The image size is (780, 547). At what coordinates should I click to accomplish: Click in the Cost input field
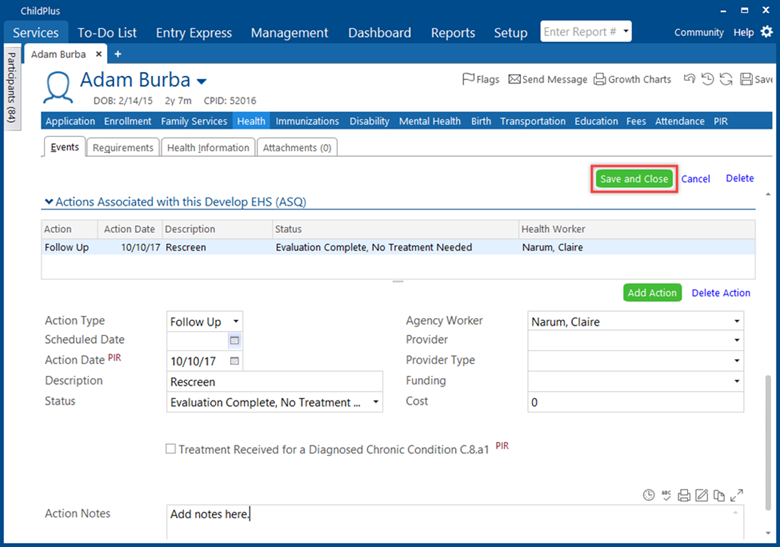635,402
